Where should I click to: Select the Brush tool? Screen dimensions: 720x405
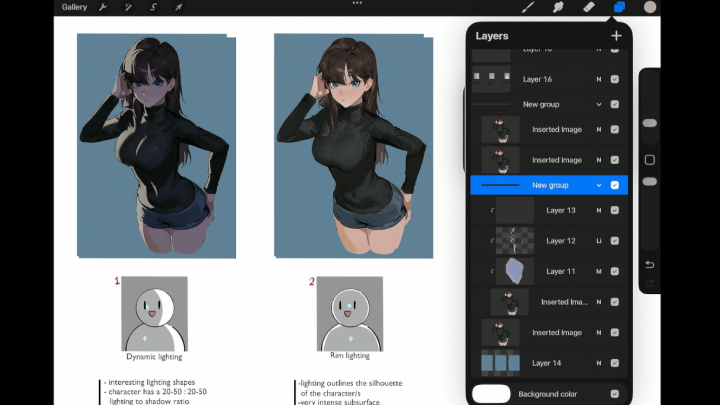coord(528,7)
